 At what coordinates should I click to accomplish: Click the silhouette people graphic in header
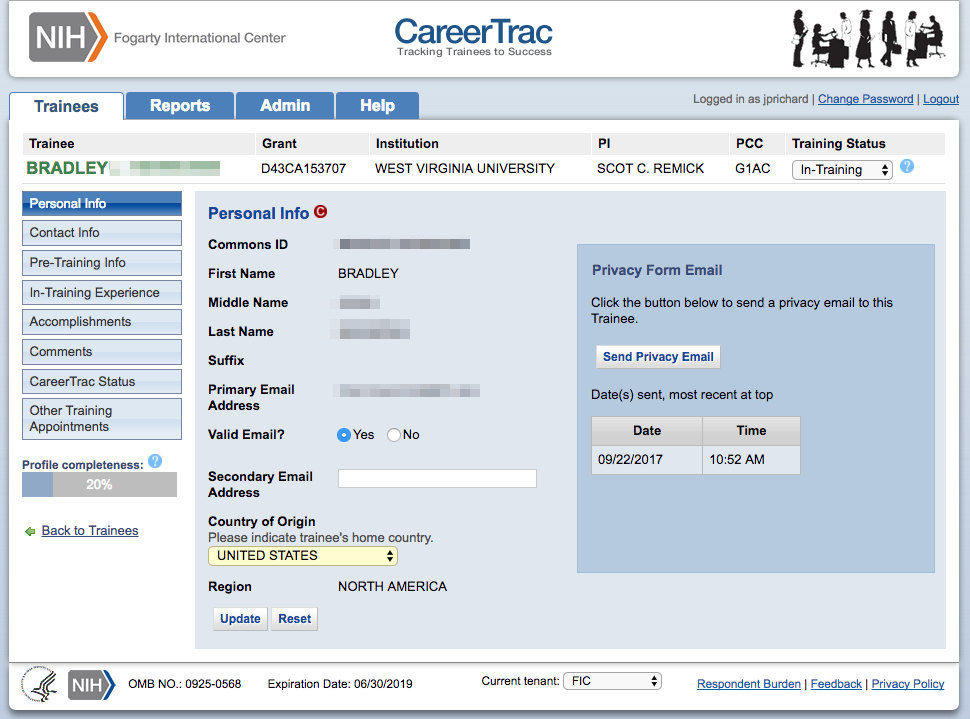pos(869,38)
